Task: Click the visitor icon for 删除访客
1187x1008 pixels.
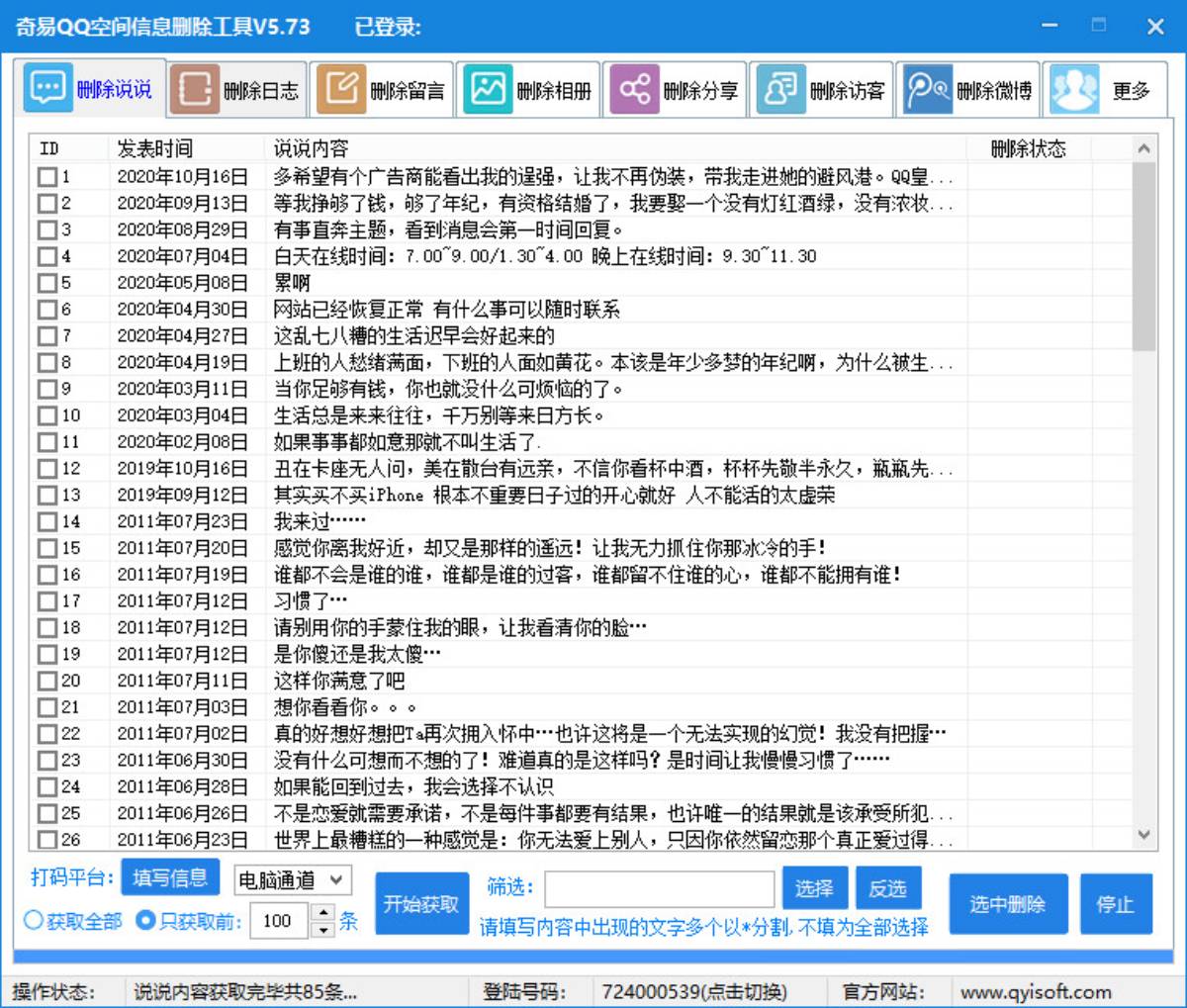Action: pyautogui.click(x=779, y=90)
